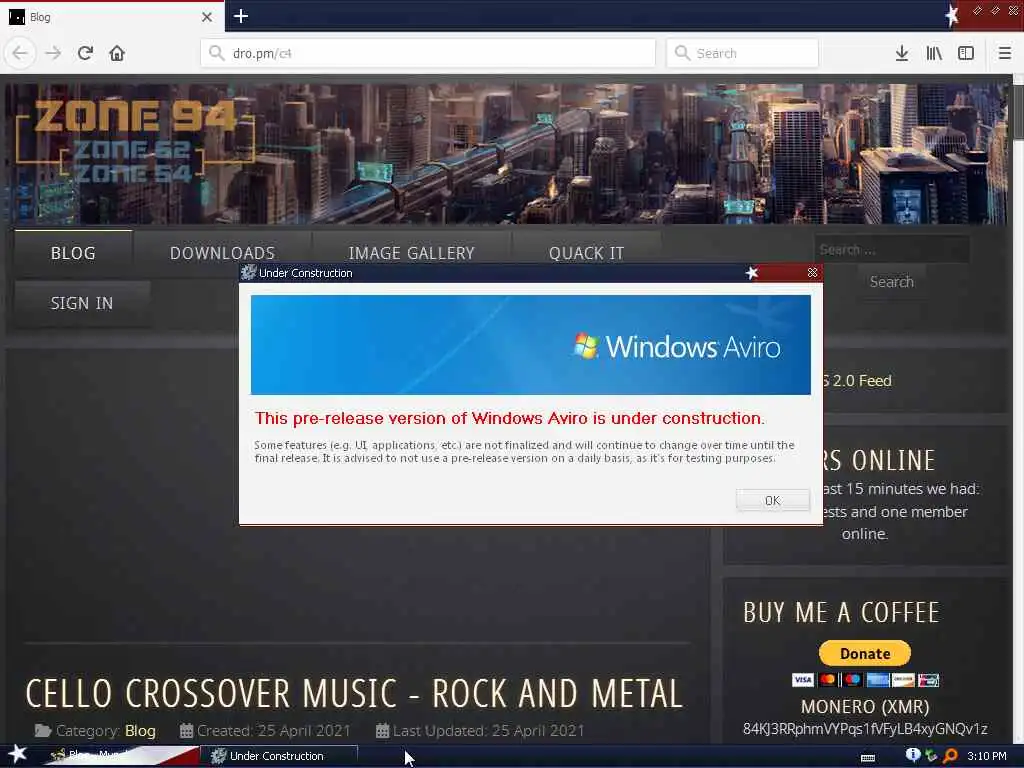
Task: Click the Under Construction dialog title icon
Action: [x=249, y=273]
